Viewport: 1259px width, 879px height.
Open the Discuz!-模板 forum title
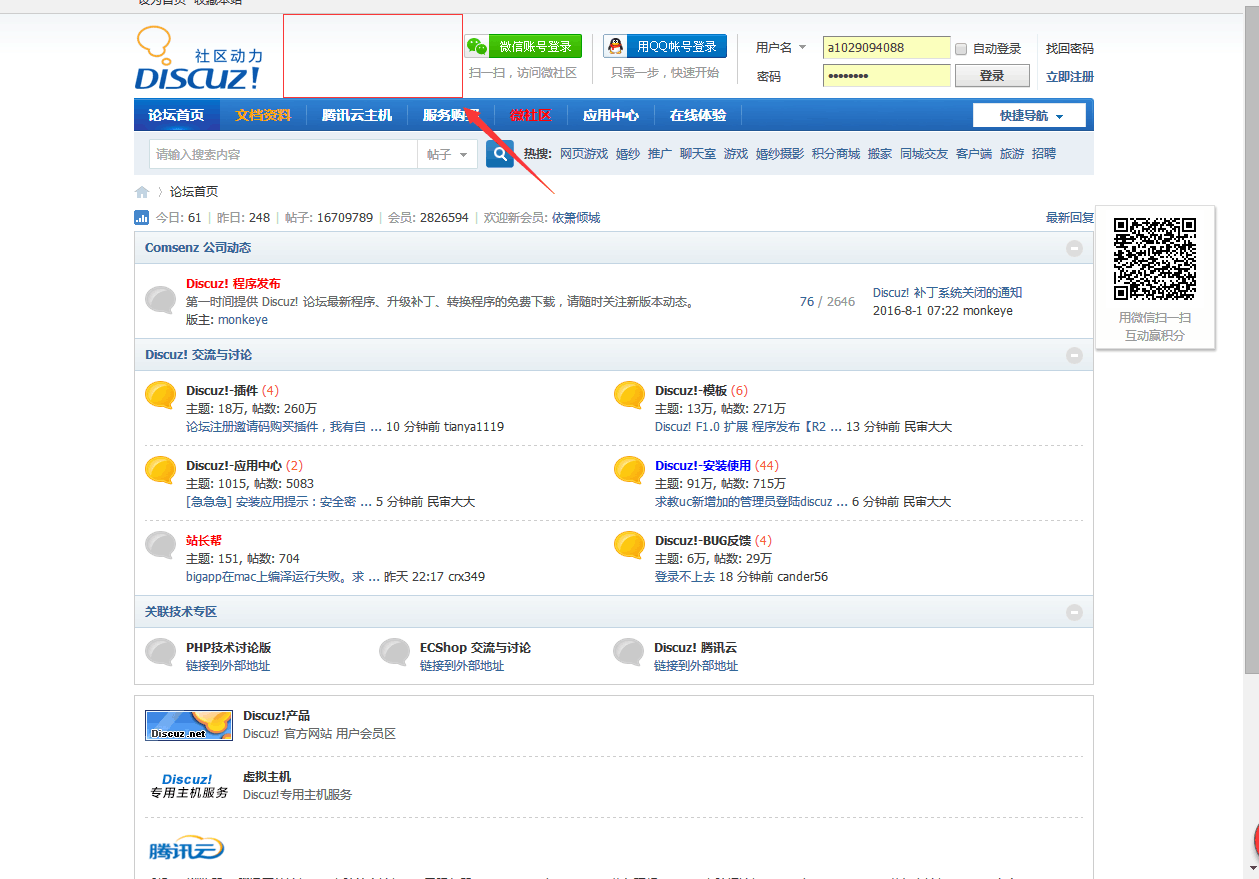pyautogui.click(x=691, y=391)
